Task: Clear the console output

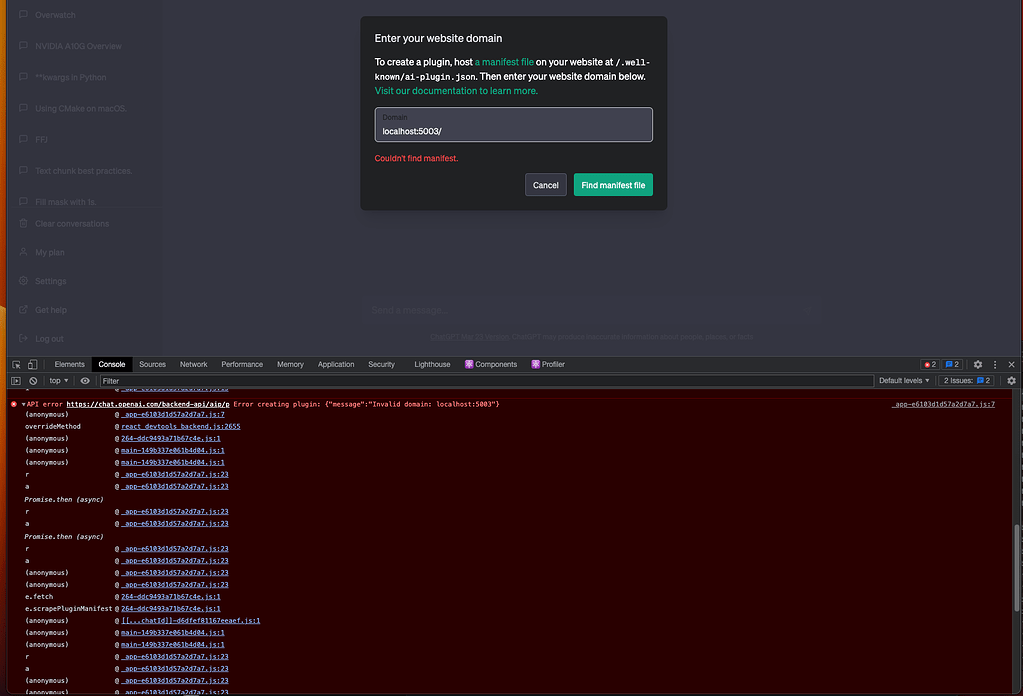Action: (x=31, y=380)
